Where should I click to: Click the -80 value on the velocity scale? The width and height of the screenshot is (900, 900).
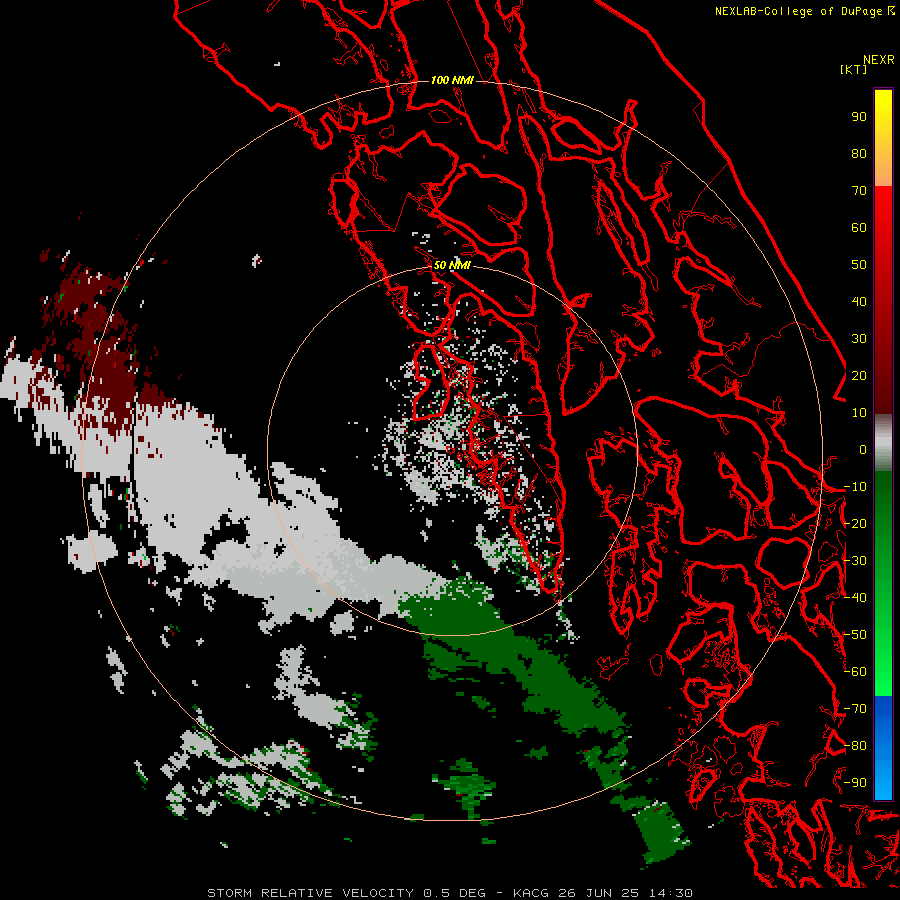[x=855, y=746]
